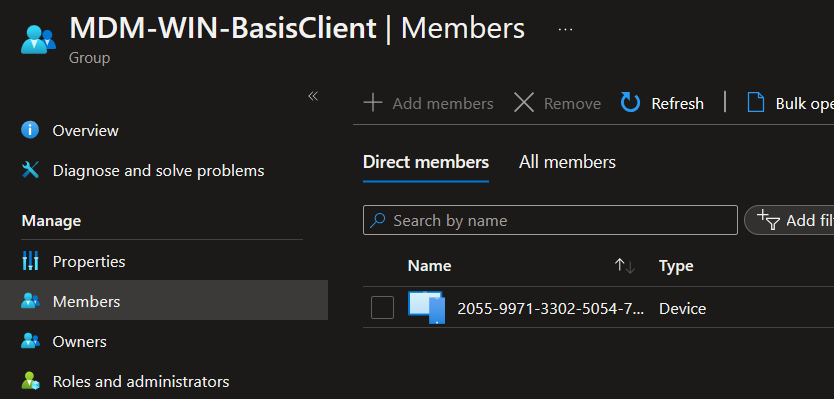Select the Members people icon in sidebar
Viewport: 834px width, 399px height.
point(30,301)
